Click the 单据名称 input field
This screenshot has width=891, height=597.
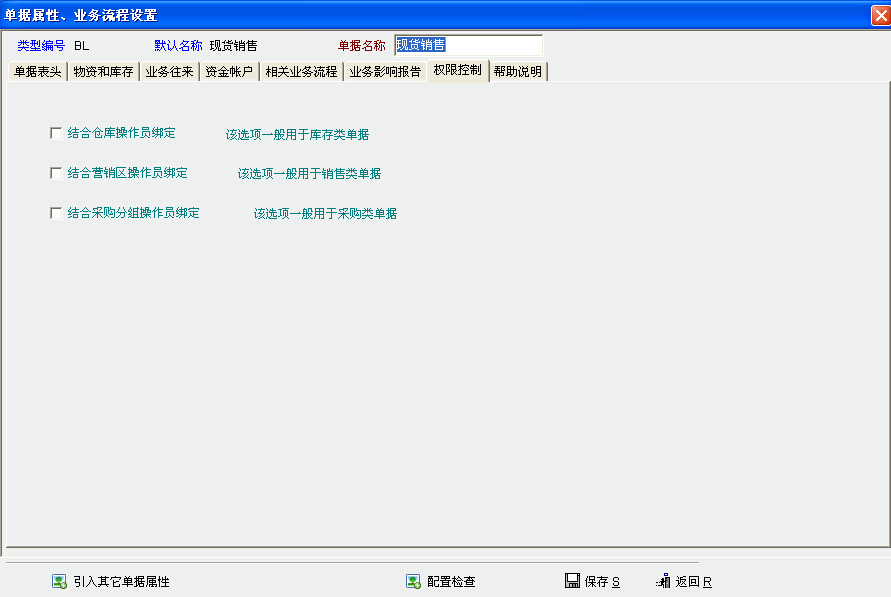point(468,45)
